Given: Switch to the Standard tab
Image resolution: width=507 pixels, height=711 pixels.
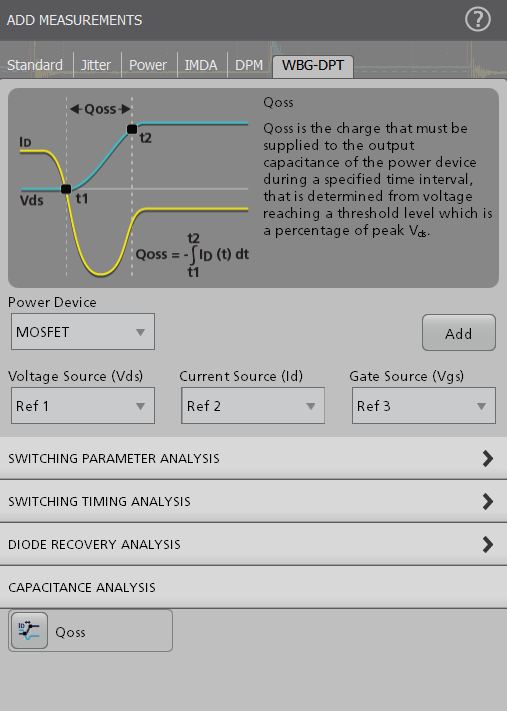Looking at the screenshot, I should pos(35,65).
